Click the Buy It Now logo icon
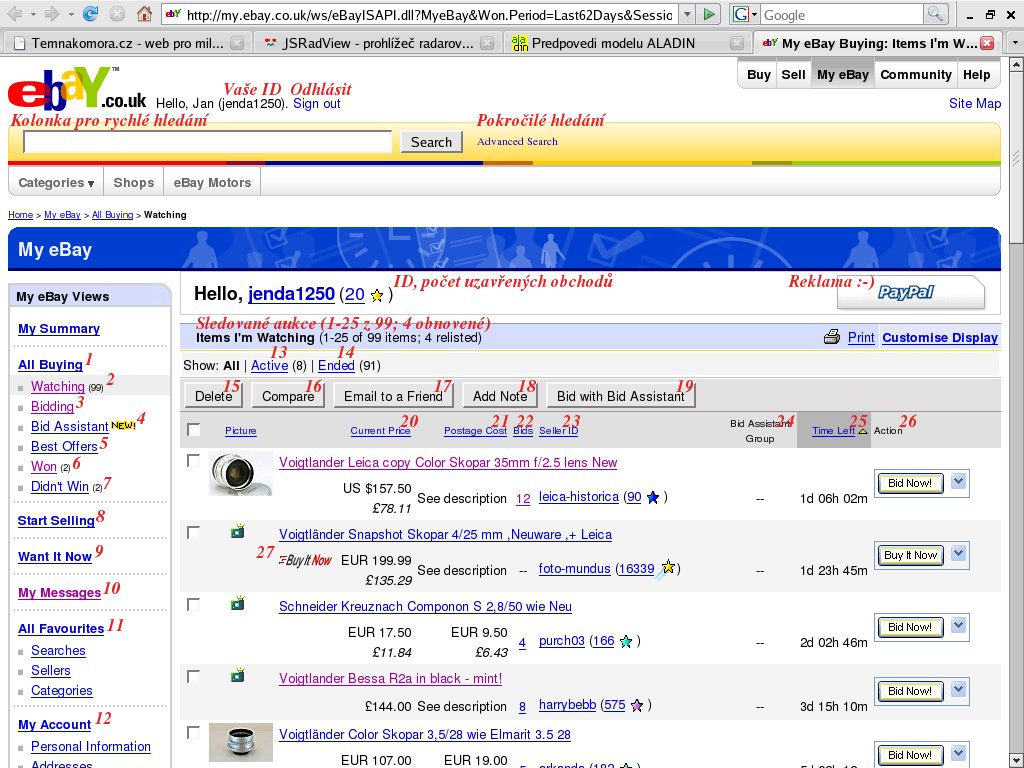 (x=305, y=560)
